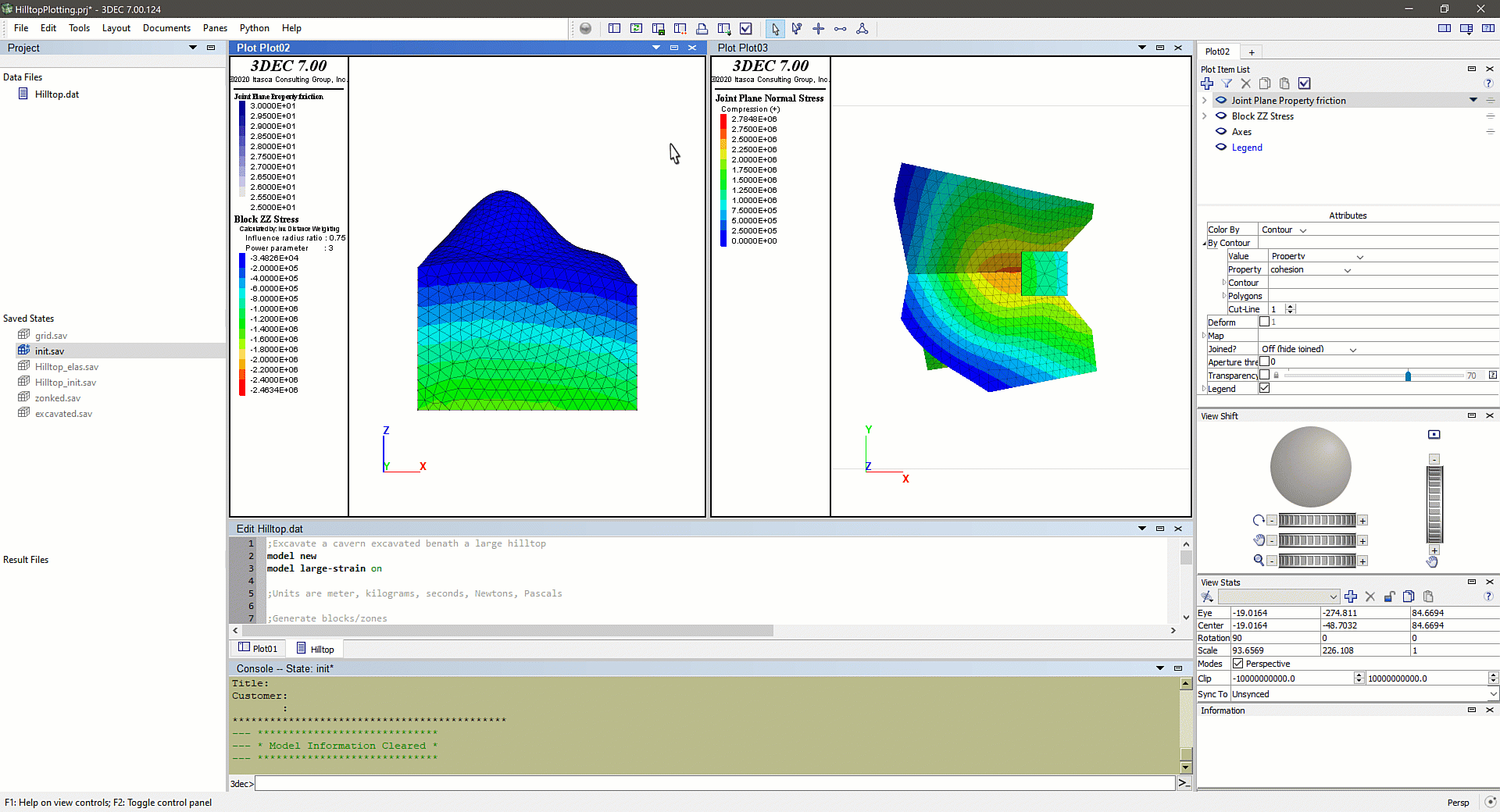Delete plot item with X icon
Screen dimensions: 1500x812
pyautogui.click(x=1246, y=84)
